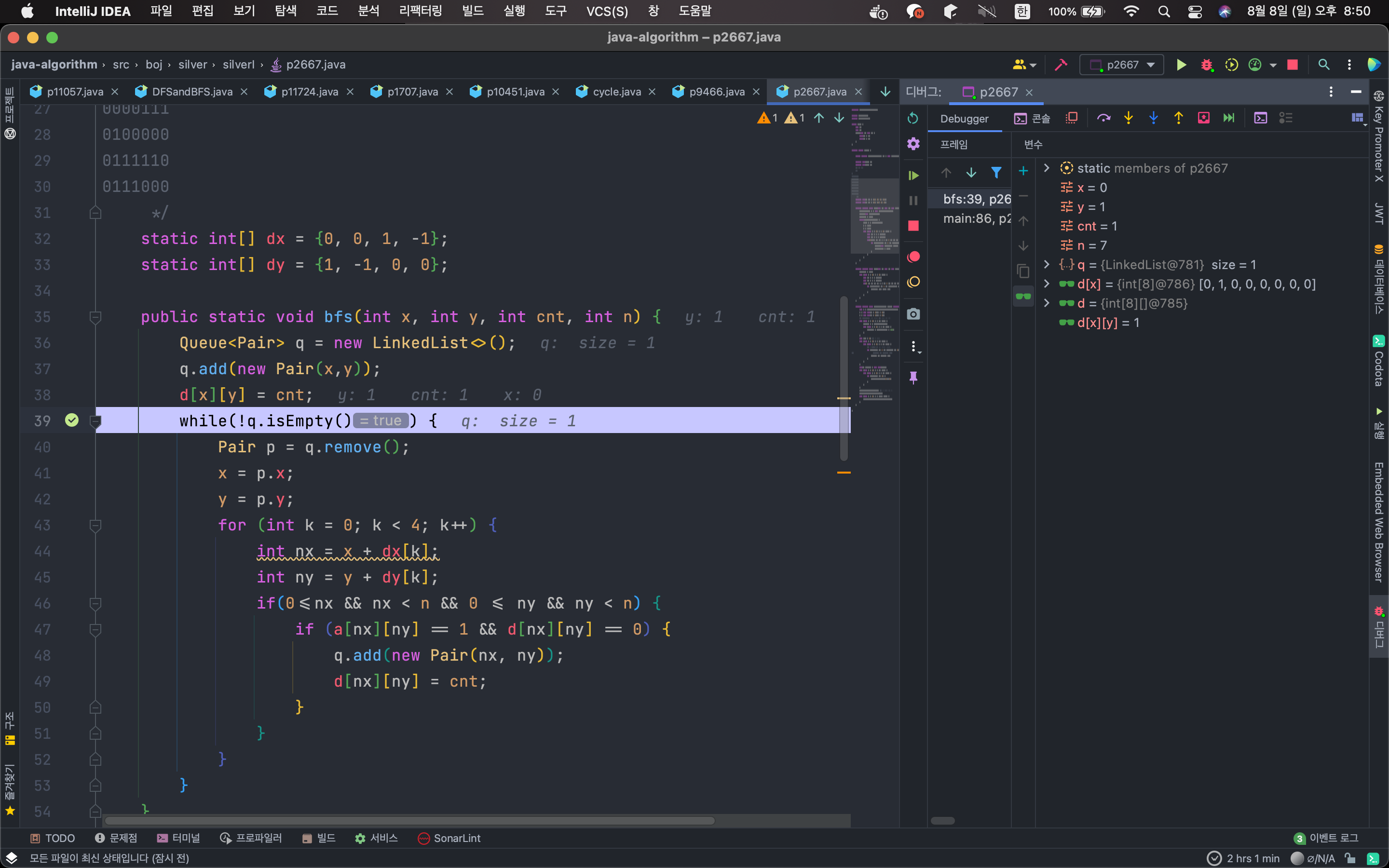Click Run to Cursor icon

coord(1228,118)
